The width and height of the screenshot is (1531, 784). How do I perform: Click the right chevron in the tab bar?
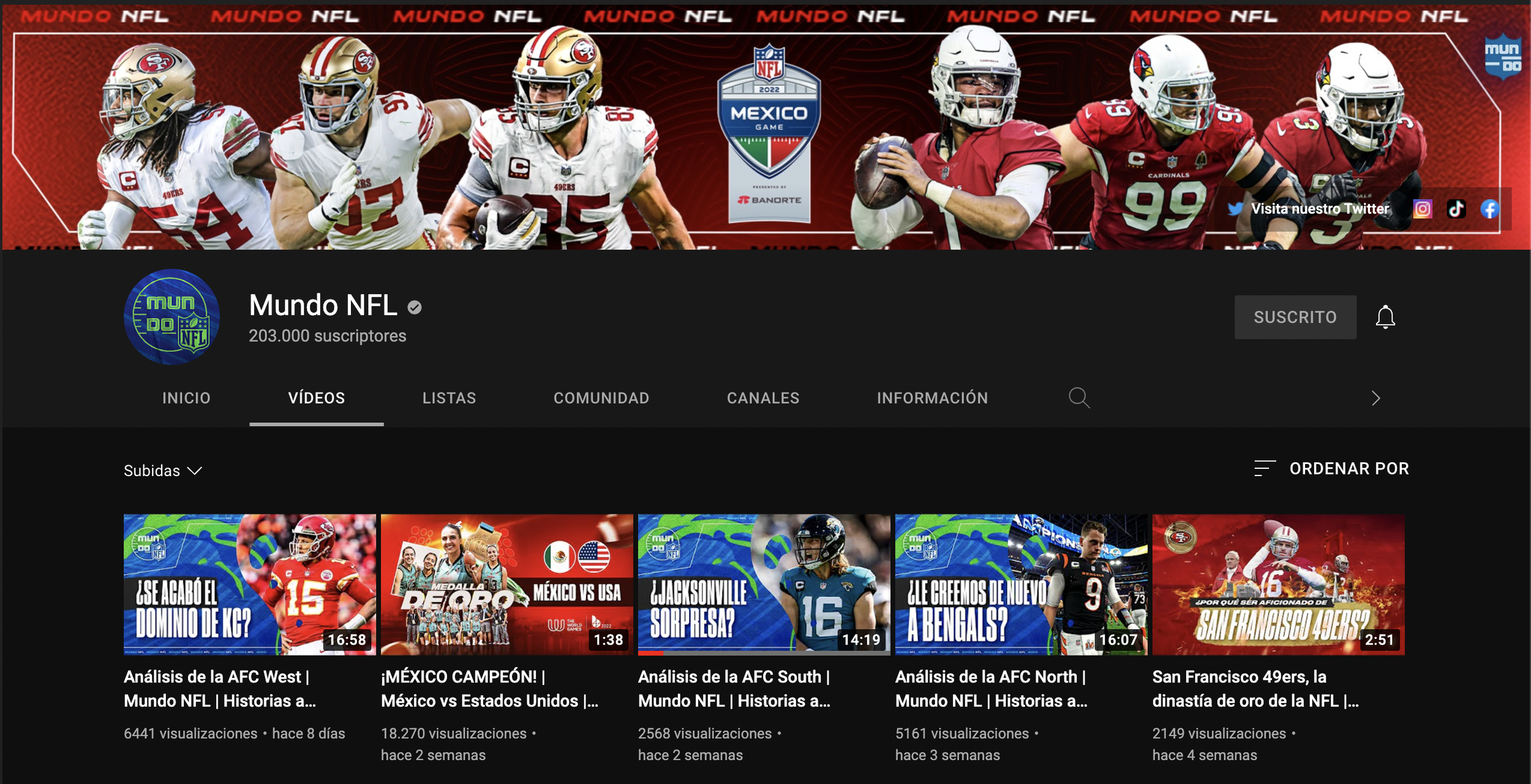pos(1377,398)
